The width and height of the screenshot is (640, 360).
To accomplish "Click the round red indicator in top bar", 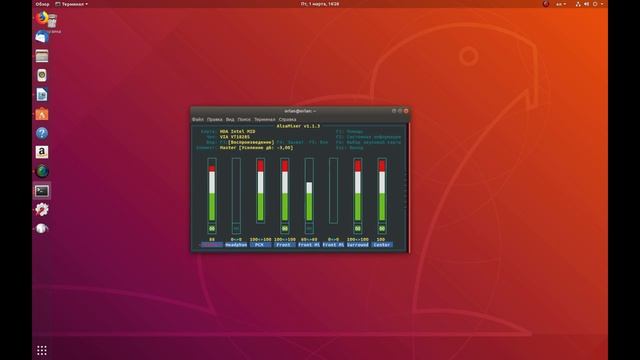I will tap(546, 4).
